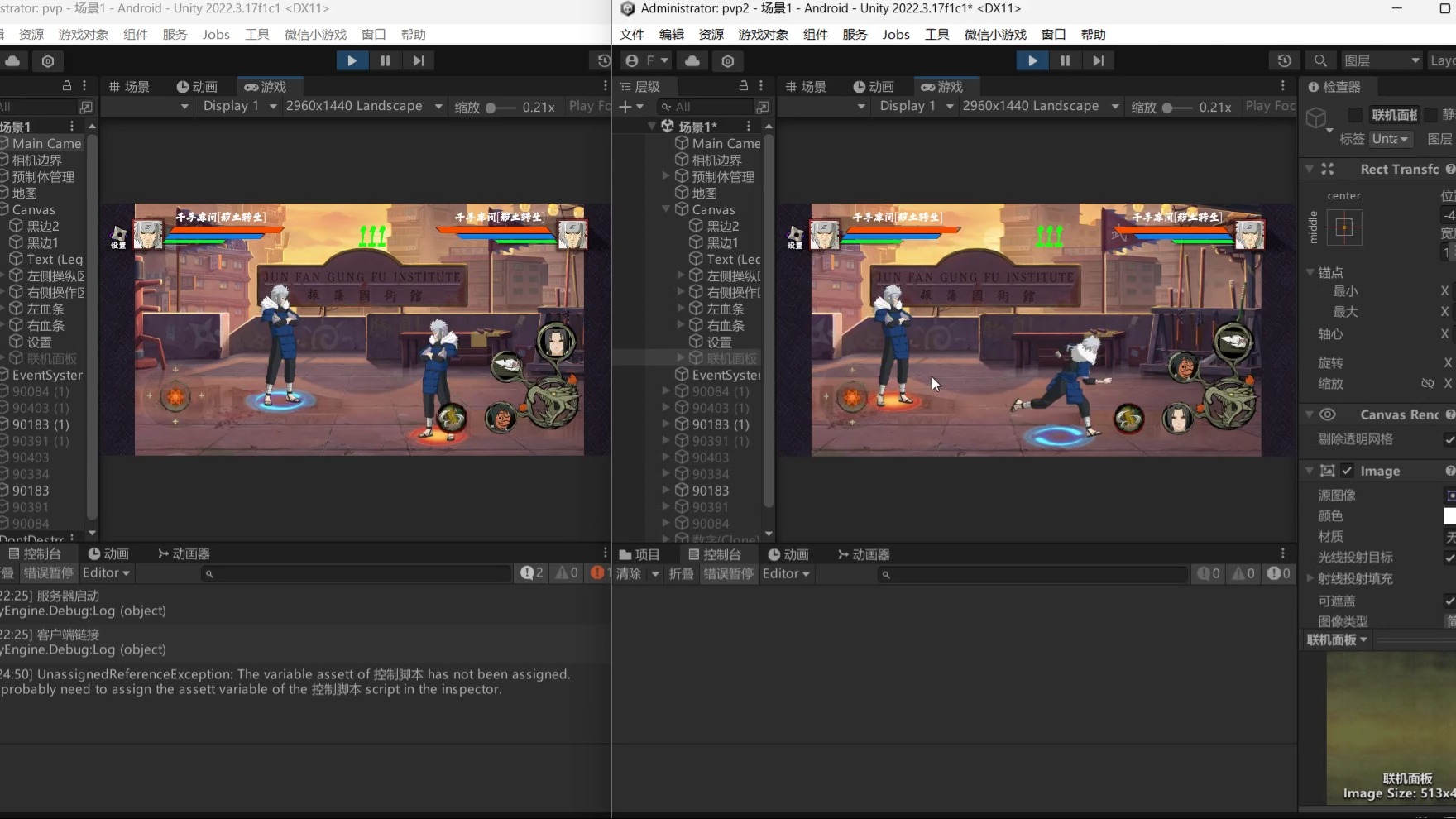This screenshot has width=1456, height=819.
Task: Open Display 1 dropdown in pvp2 Game view
Action: (x=917, y=107)
